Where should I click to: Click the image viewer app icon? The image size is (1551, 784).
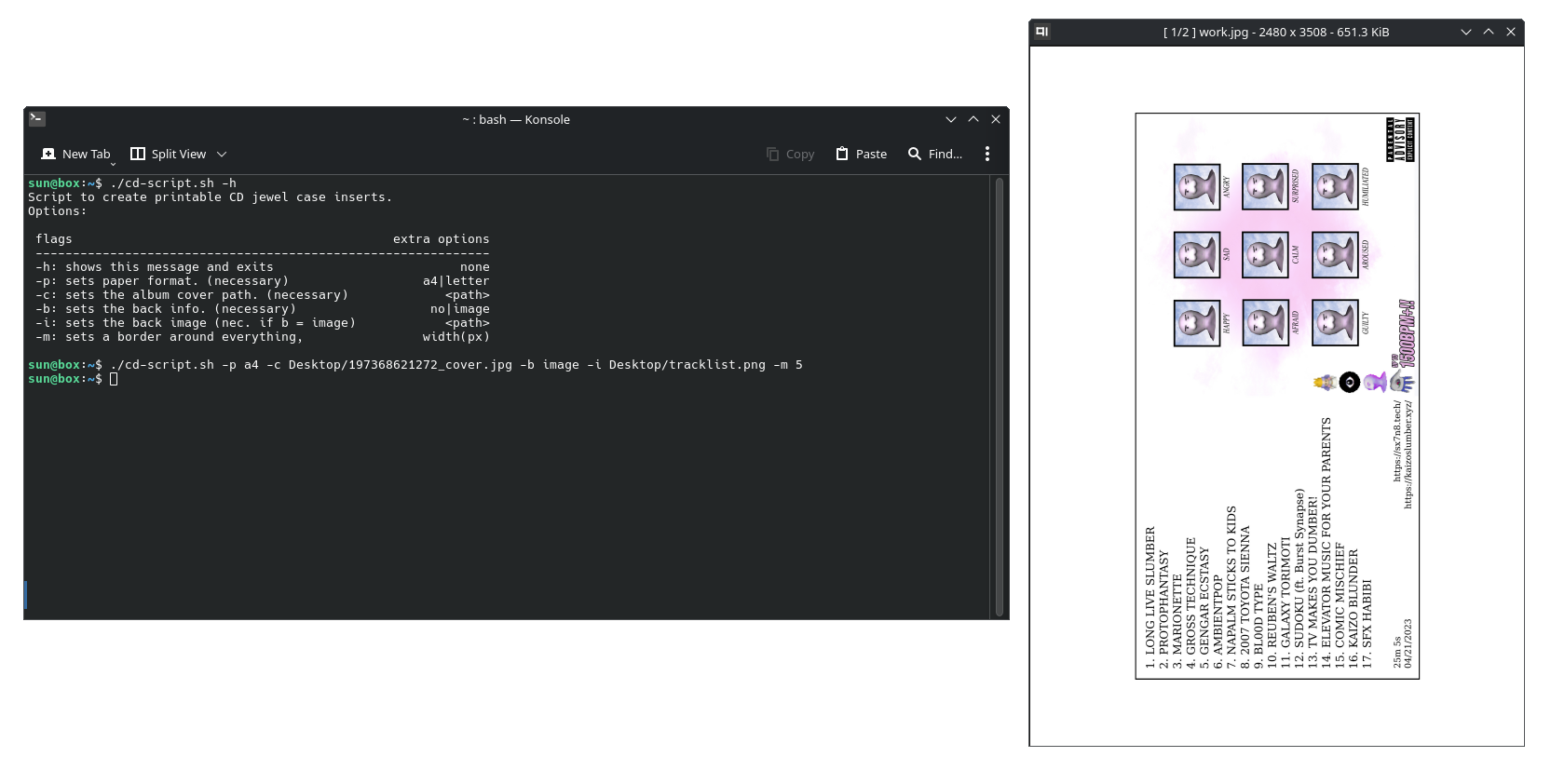click(x=1042, y=32)
